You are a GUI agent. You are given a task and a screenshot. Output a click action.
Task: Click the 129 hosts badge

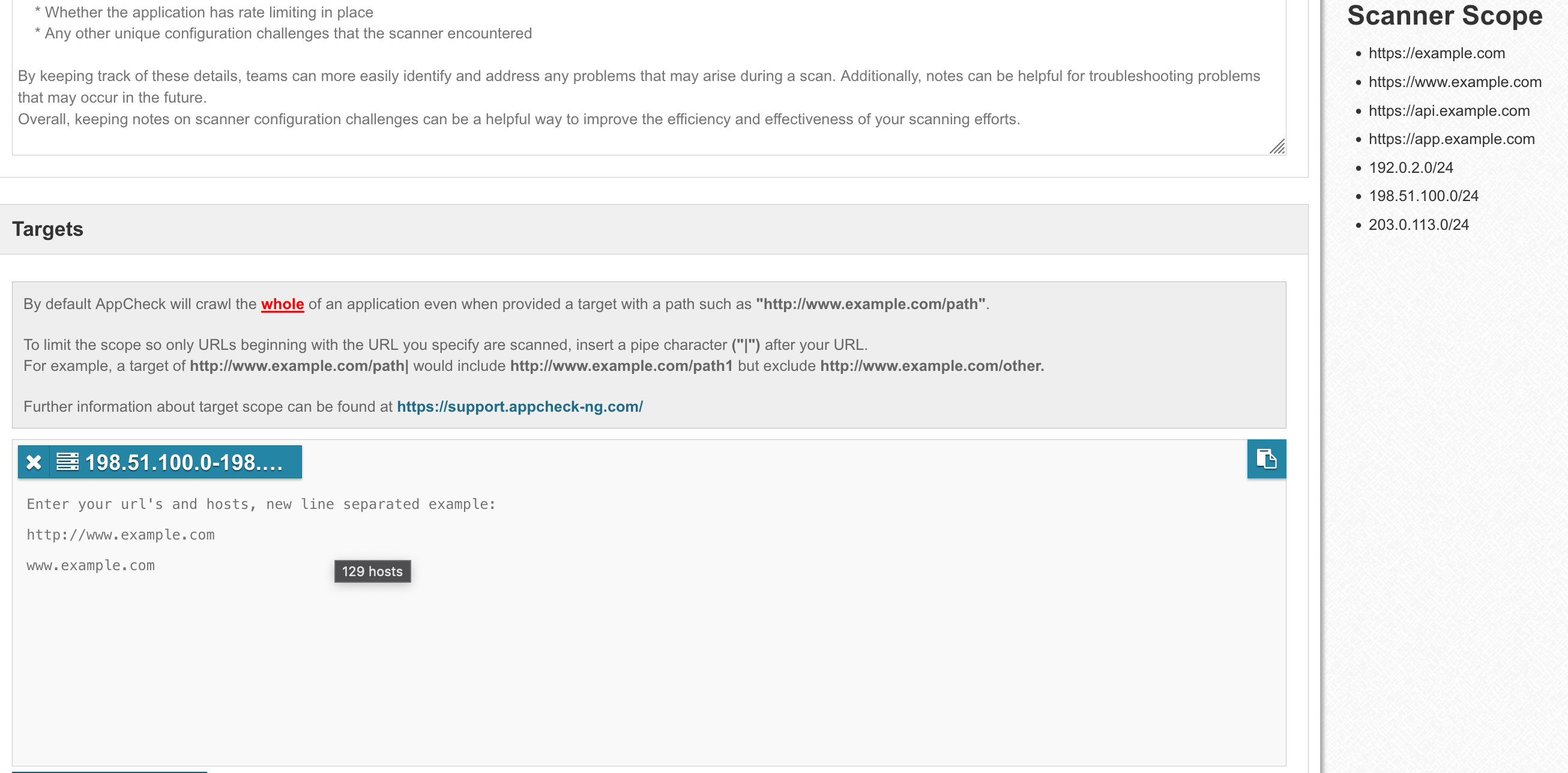[x=372, y=571]
